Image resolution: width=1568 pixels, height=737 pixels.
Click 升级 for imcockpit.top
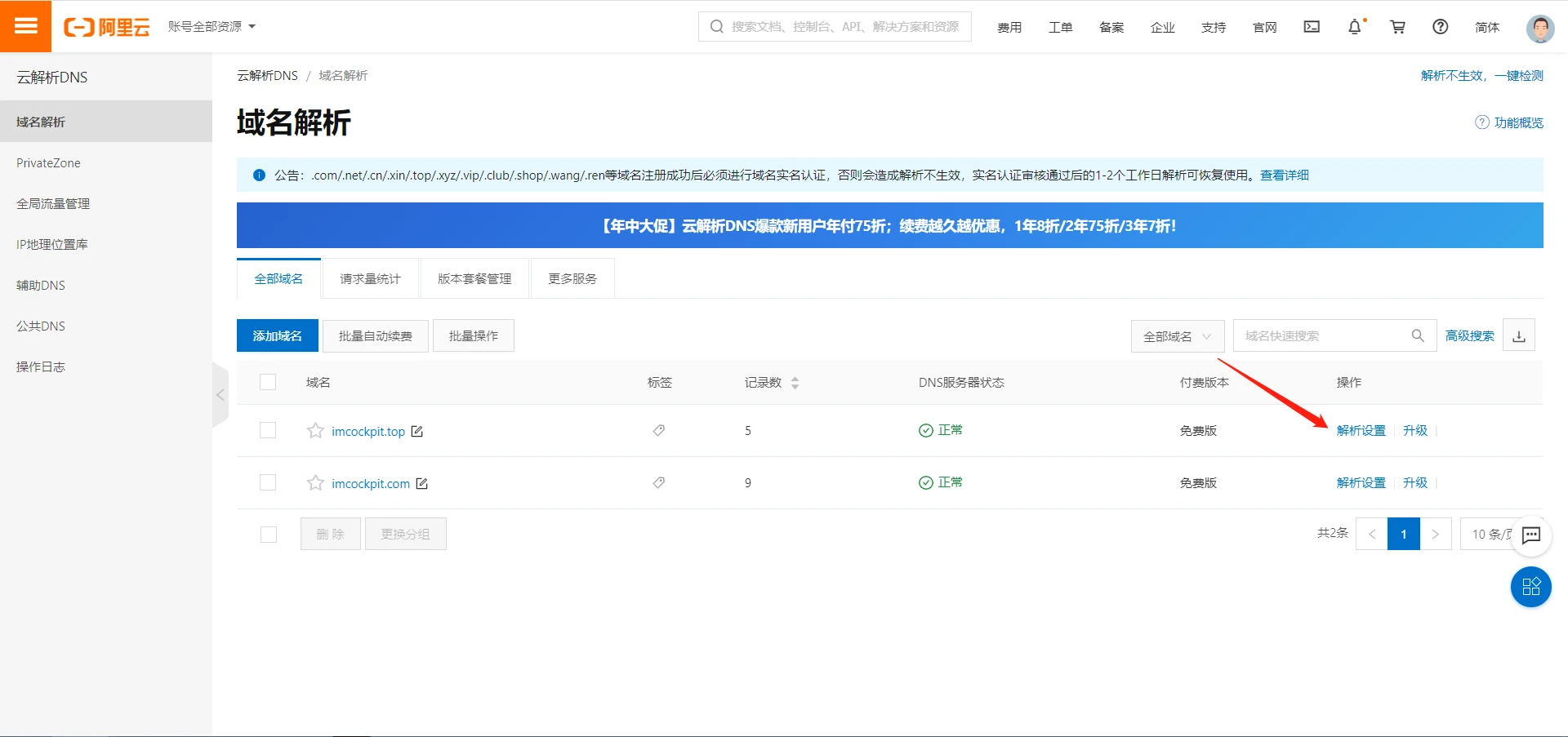tap(1415, 430)
